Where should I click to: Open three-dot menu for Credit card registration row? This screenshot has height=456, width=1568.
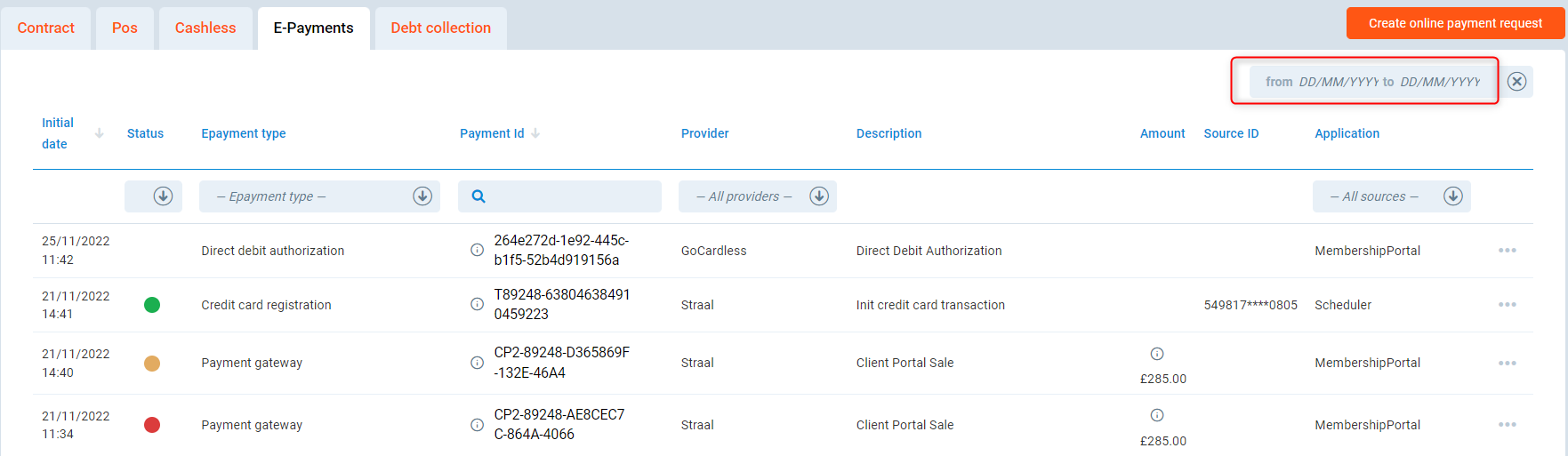[x=1507, y=305]
